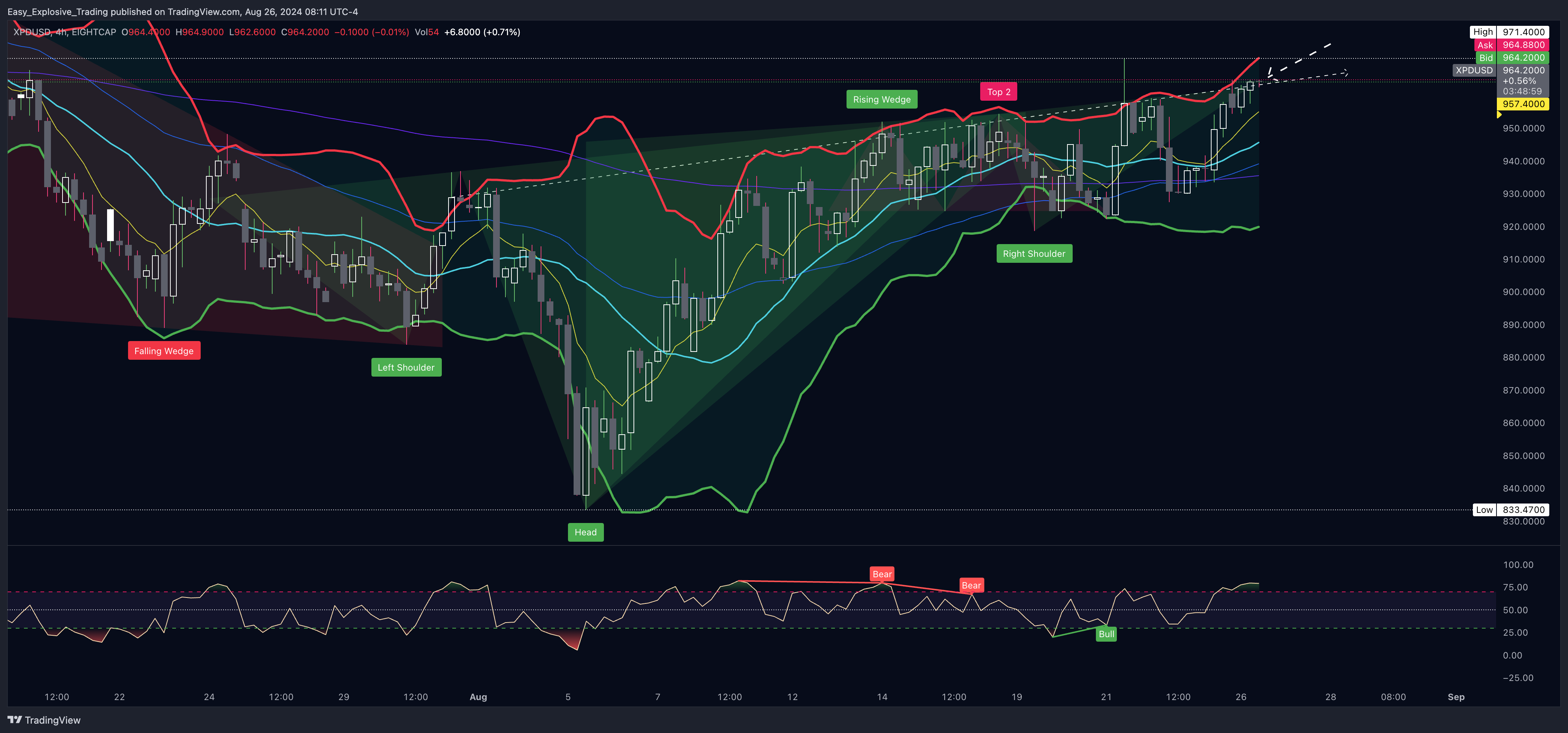Click the Right Shoulder label
This screenshot has width=1568, height=733.
pyautogui.click(x=1034, y=253)
